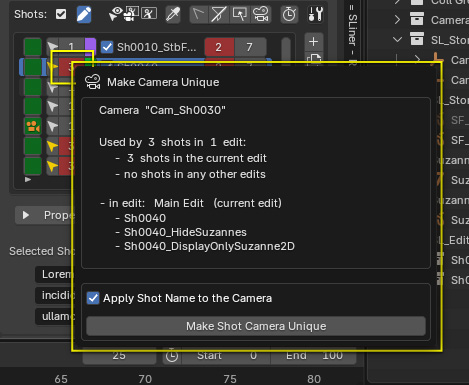Image resolution: width=469 pixels, height=385 pixels.
Task: Click the Start 0 frame field
Action: pos(226,356)
